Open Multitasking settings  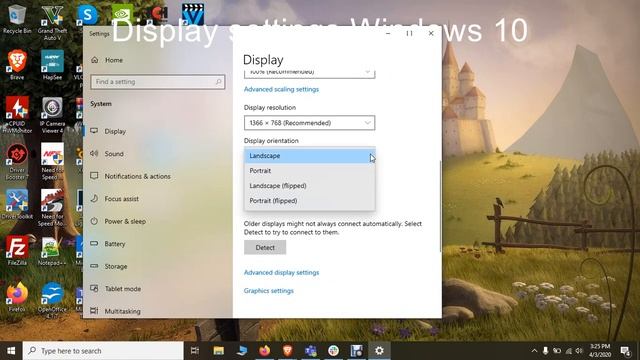point(158,311)
